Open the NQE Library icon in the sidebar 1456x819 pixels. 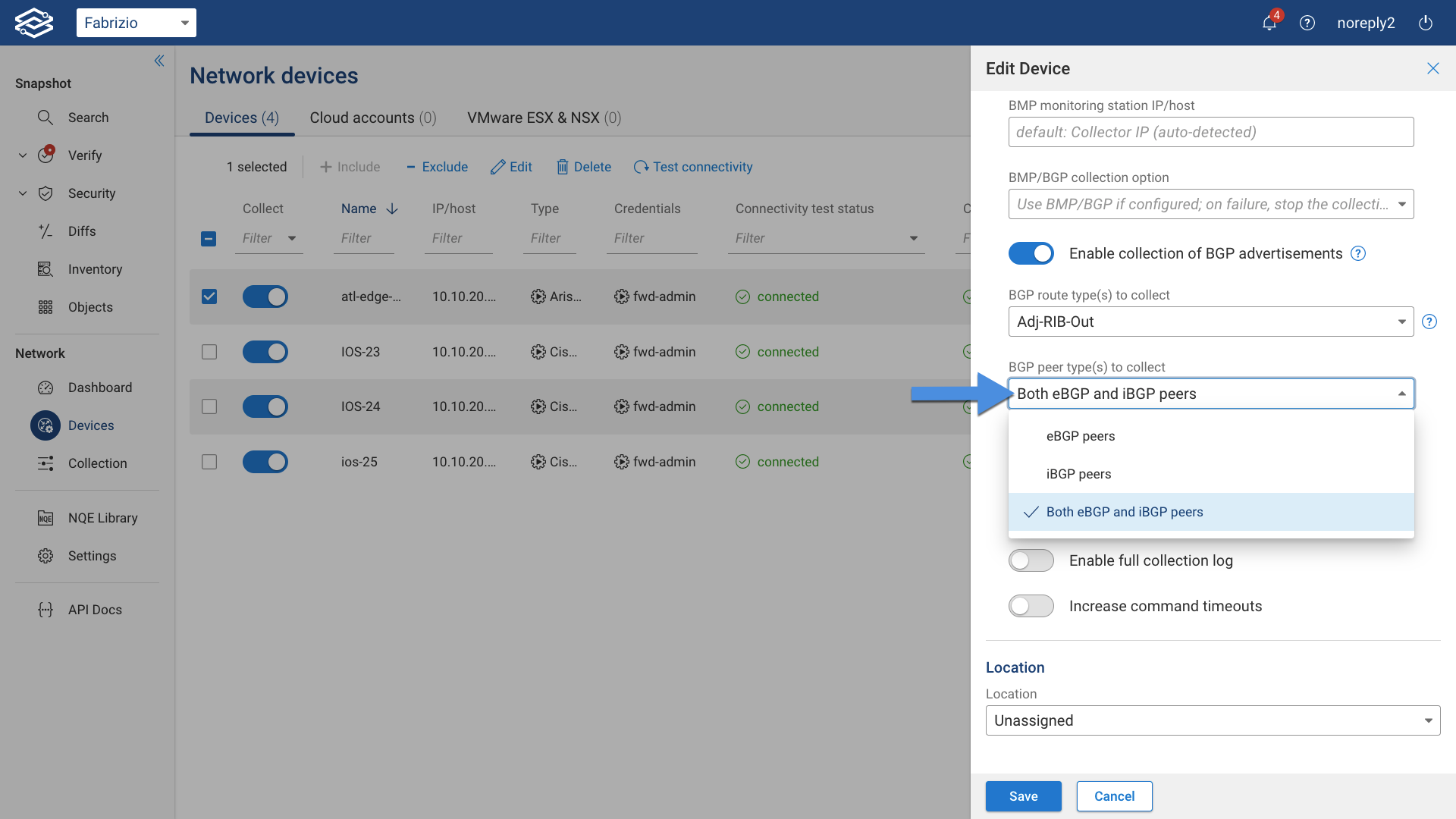tap(45, 518)
